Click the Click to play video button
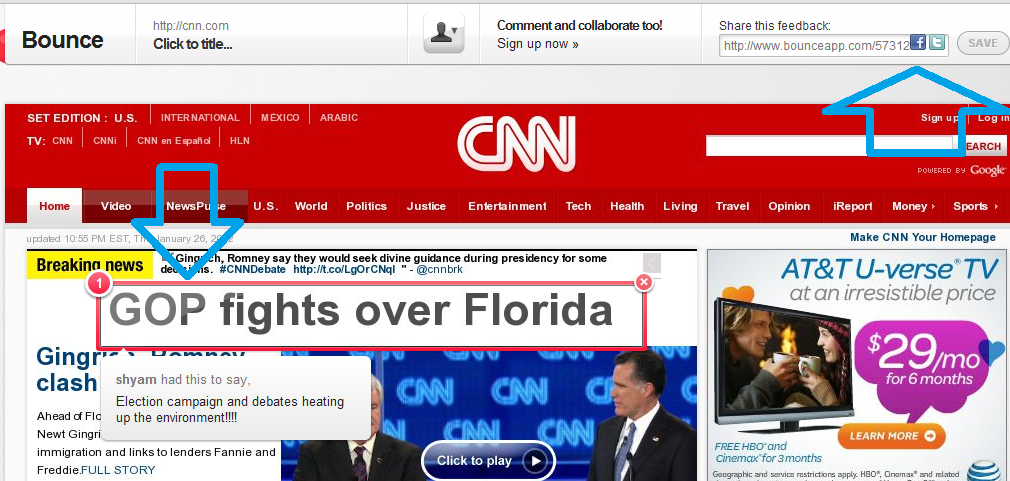The image size is (1010, 481). (488, 460)
